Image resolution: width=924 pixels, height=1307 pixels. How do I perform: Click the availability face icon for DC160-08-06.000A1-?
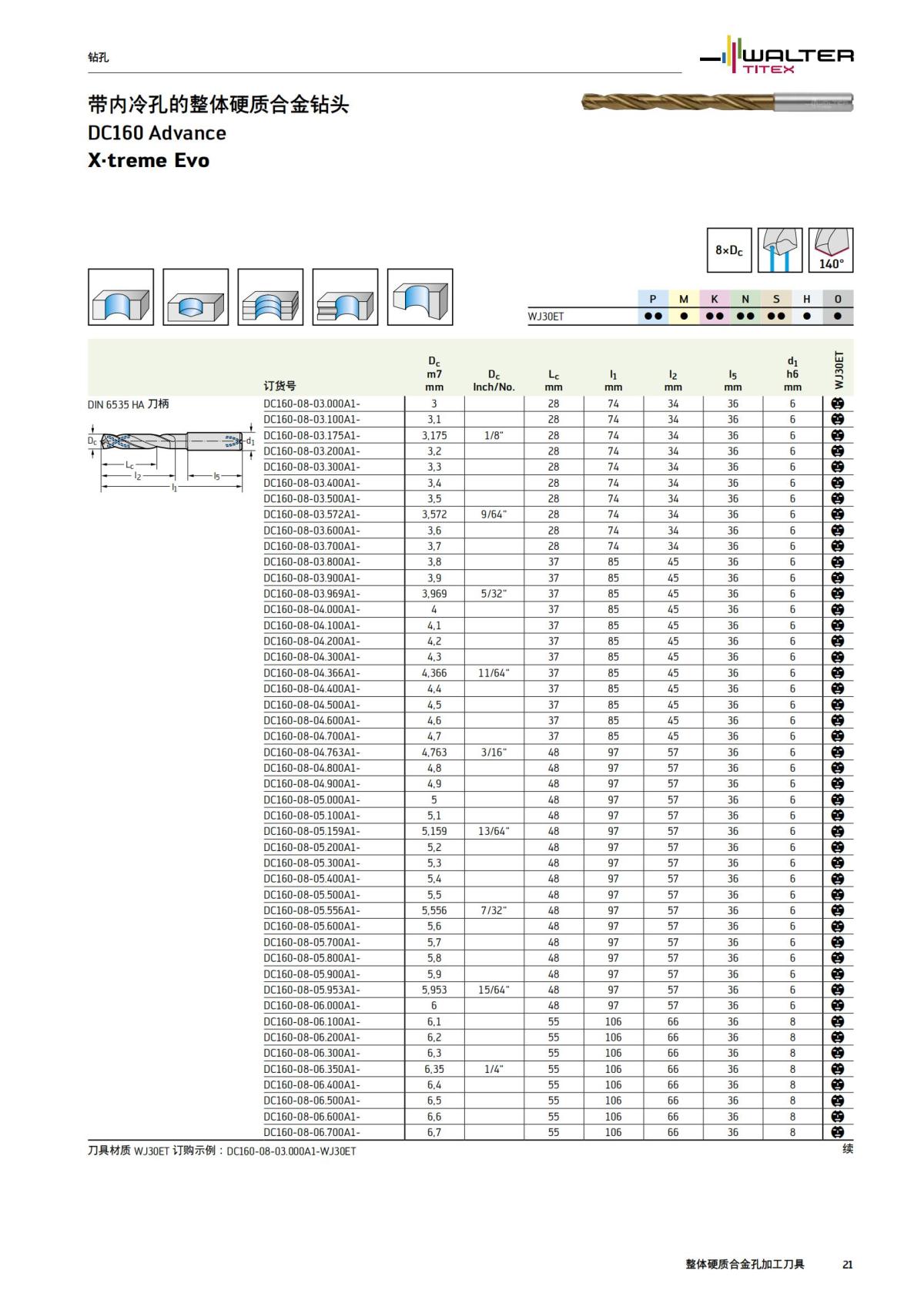click(838, 1006)
